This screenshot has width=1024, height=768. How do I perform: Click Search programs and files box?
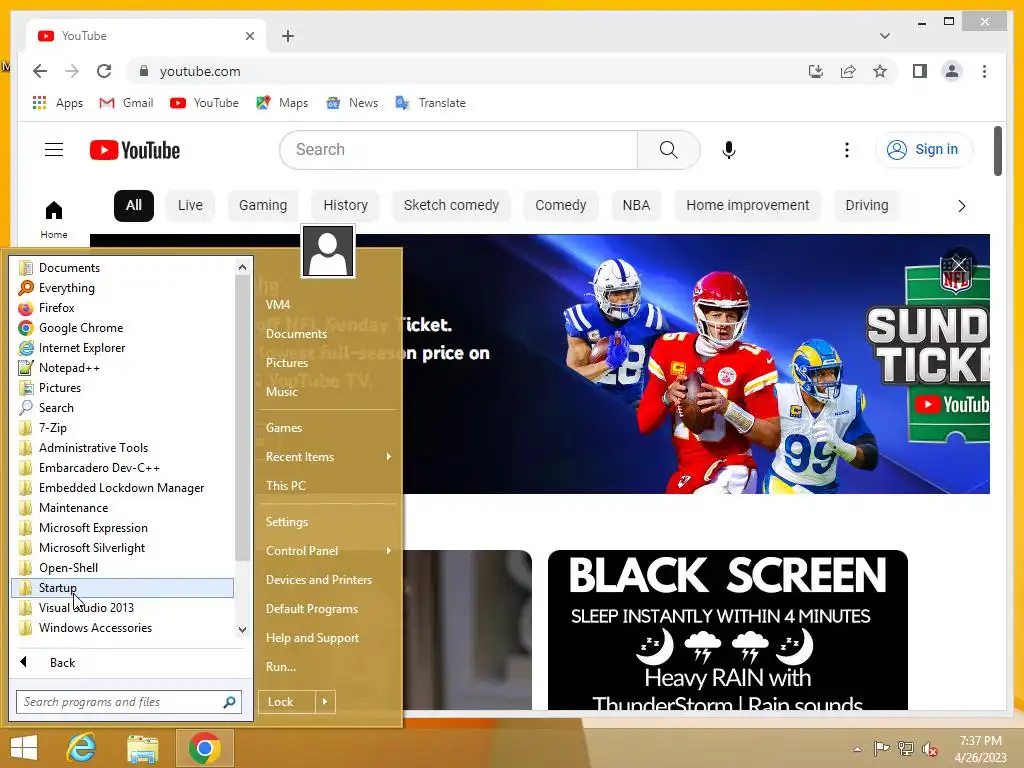tap(129, 702)
